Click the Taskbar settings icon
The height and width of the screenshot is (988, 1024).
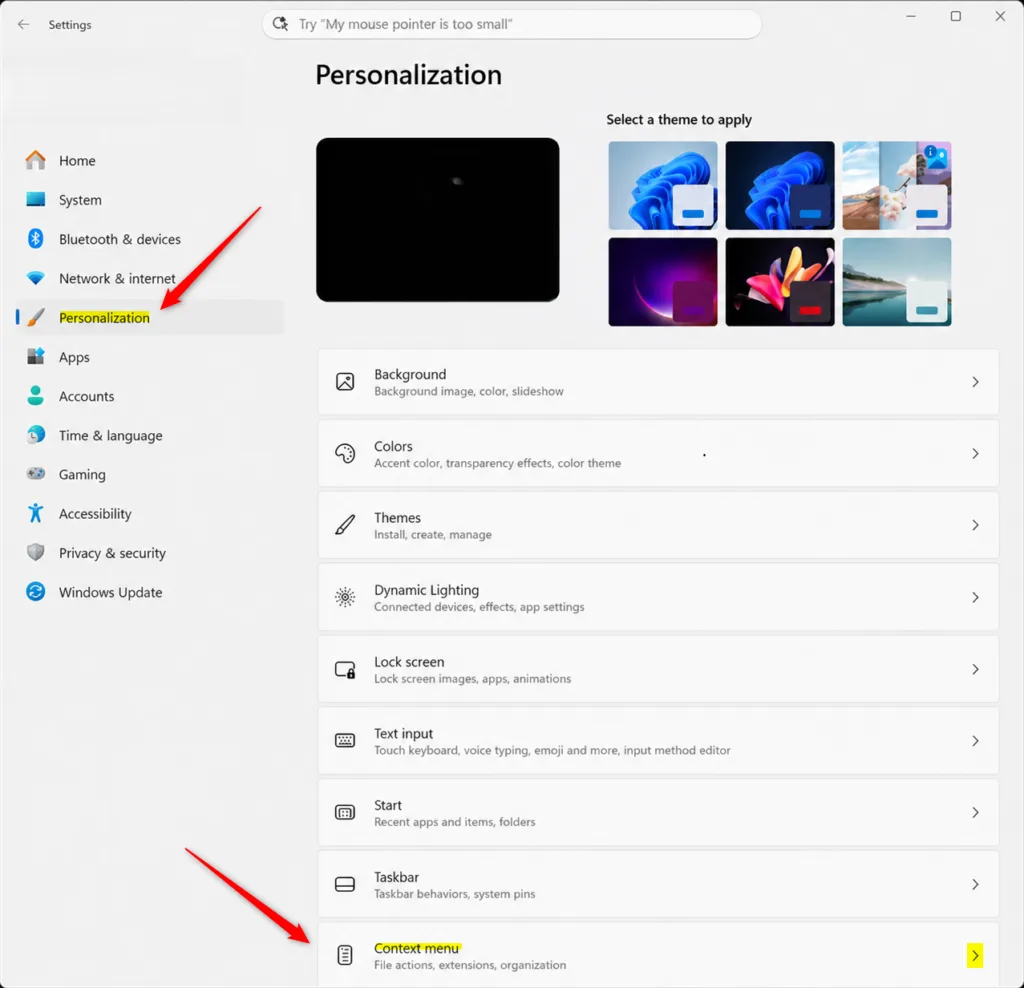tap(345, 884)
